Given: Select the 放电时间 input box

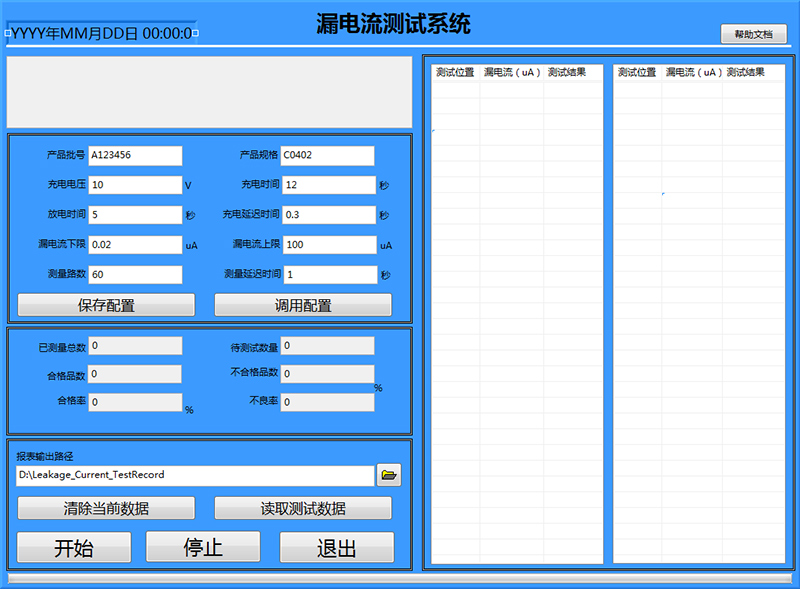Looking at the screenshot, I should [136, 215].
